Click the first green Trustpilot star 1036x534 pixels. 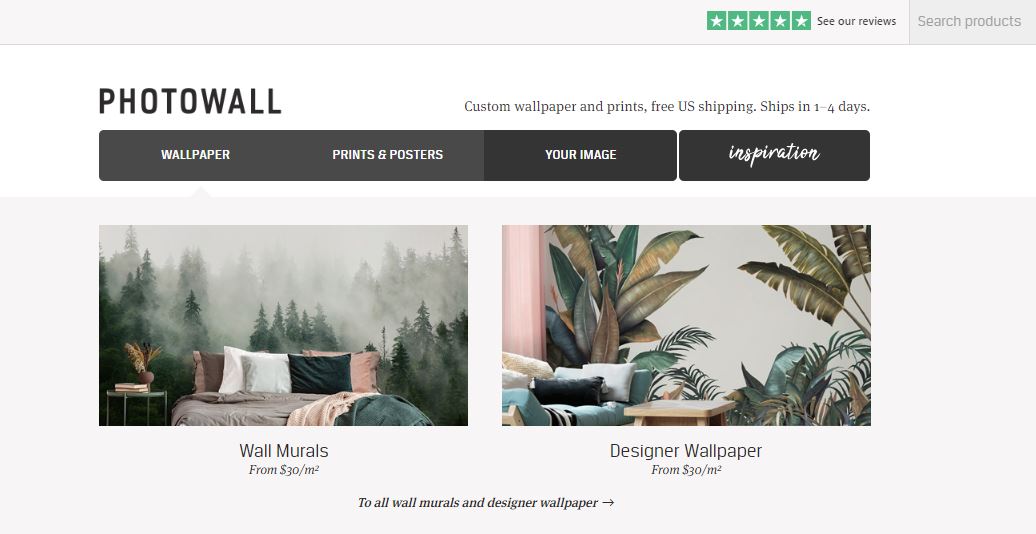click(x=717, y=21)
